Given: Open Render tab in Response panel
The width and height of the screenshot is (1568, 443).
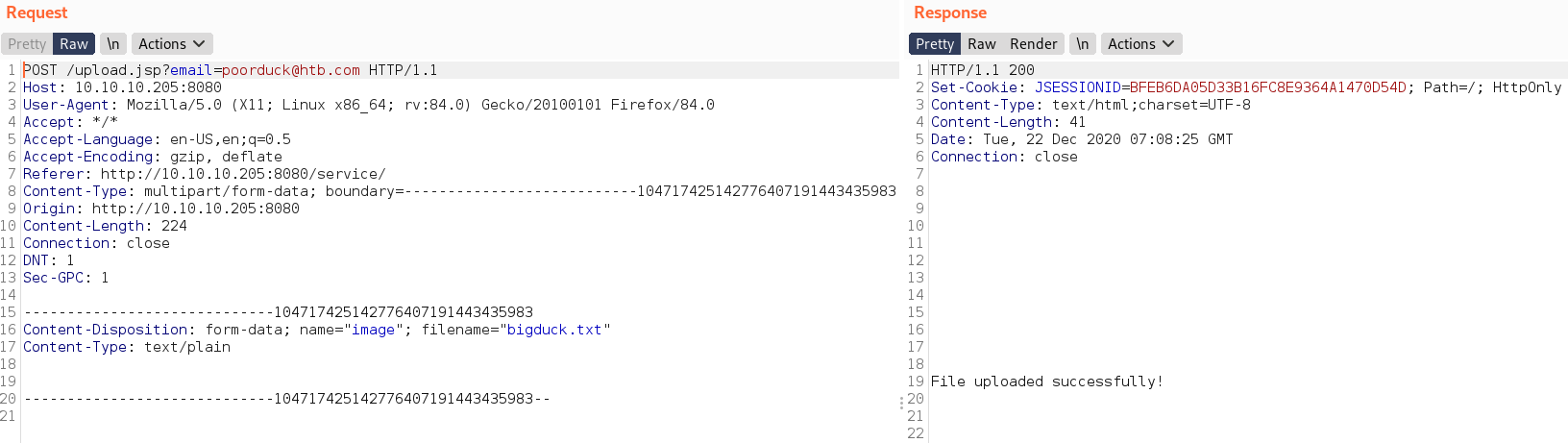Looking at the screenshot, I should coord(1033,44).
